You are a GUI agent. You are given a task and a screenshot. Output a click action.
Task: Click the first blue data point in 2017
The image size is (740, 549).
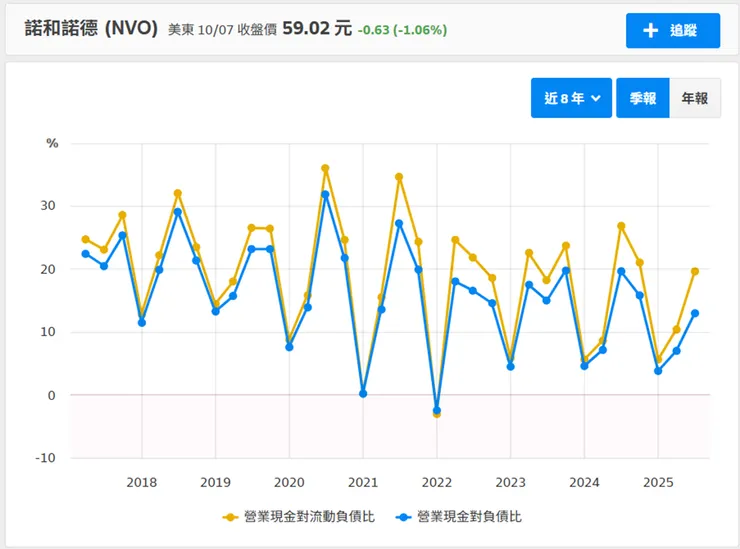pyautogui.click(x=85, y=254)
